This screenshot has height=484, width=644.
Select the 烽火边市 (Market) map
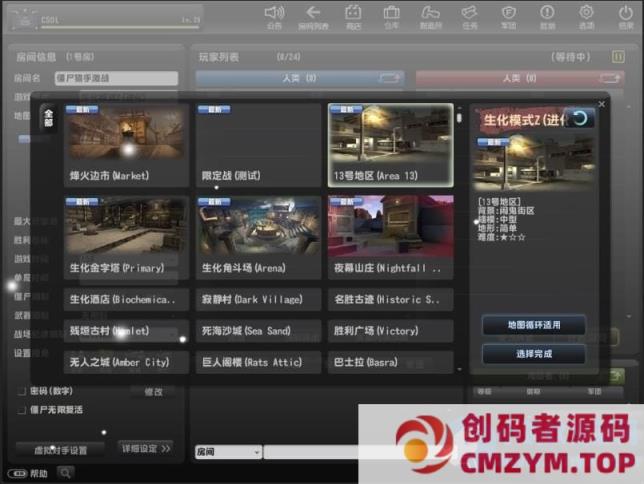126,145
